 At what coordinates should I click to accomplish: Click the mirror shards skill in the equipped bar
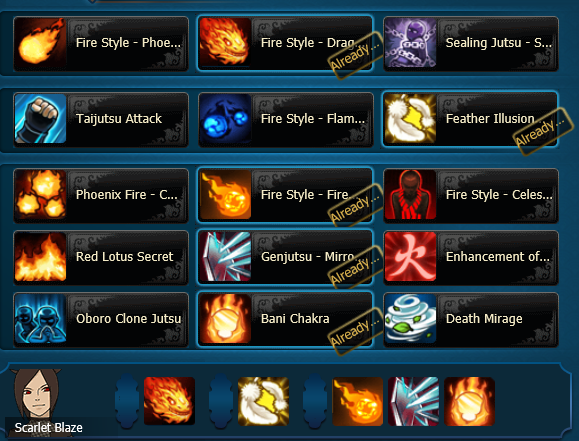413,401
